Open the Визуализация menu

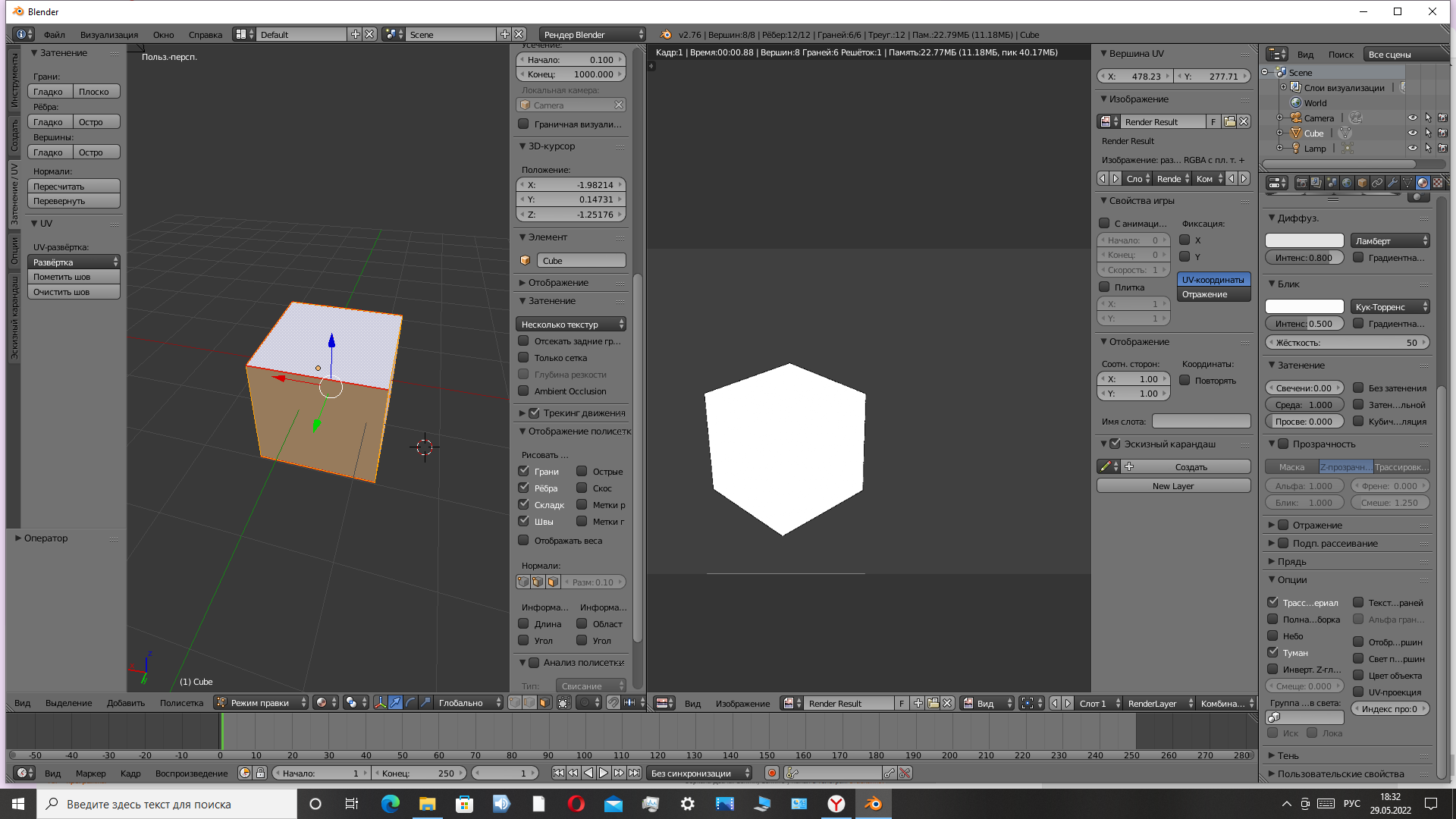[x=108, y=35]
